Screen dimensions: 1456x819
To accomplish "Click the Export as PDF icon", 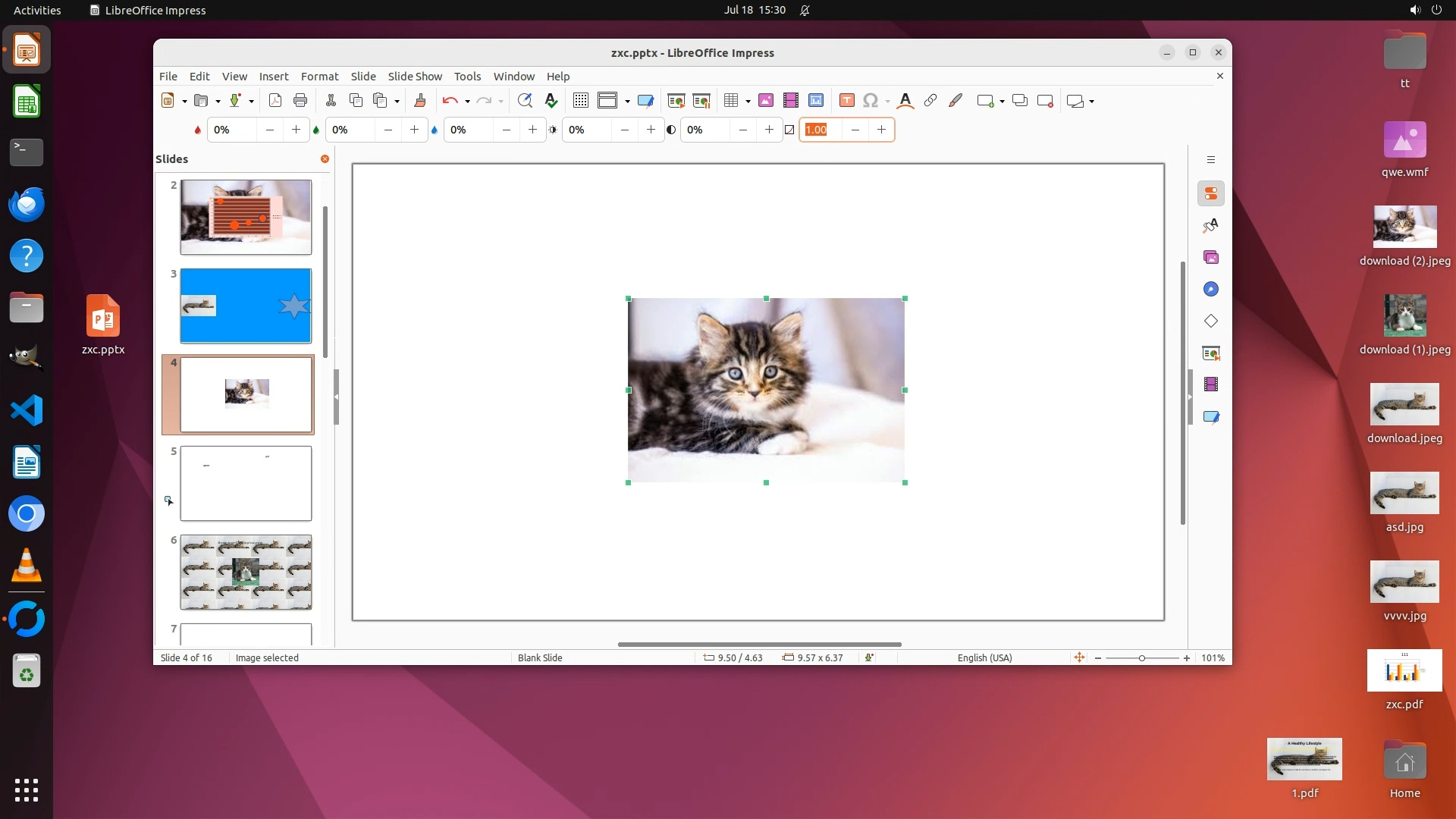I will [275, 101].
